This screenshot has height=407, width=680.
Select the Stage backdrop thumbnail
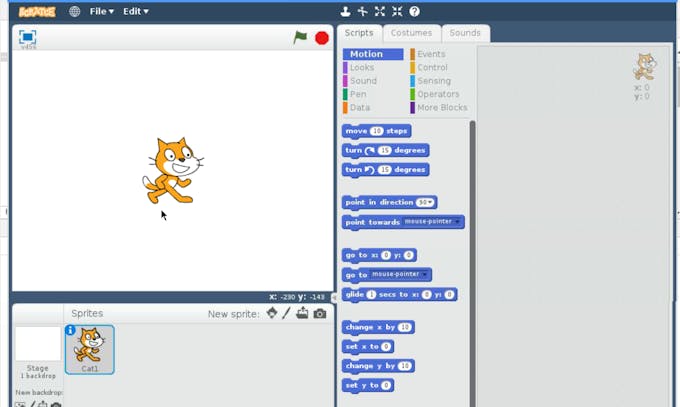click(x=38, y=344)
